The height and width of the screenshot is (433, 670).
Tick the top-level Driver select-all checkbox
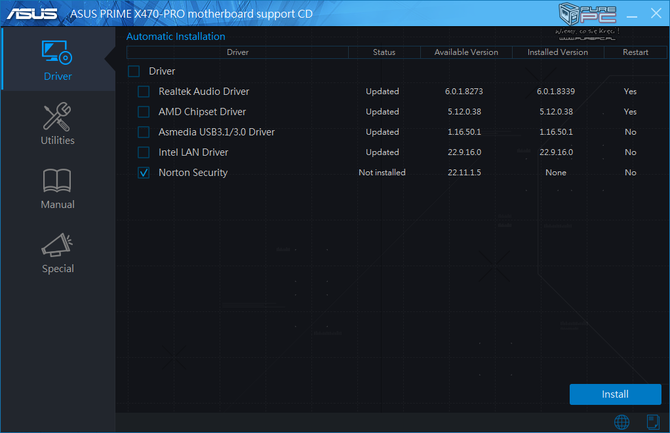134,71
